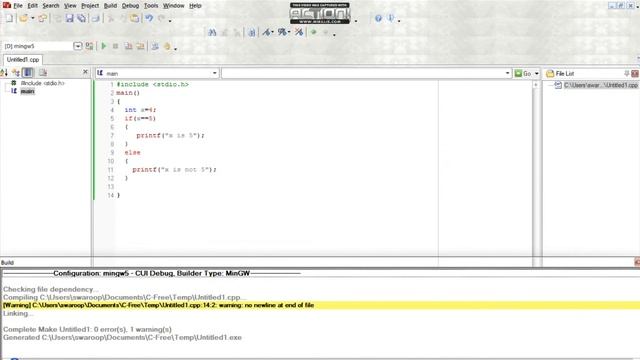Expand the arrow next to Go
Viewport: 640px width, 360px height.
pyautogui.click(x=536, y=73)
